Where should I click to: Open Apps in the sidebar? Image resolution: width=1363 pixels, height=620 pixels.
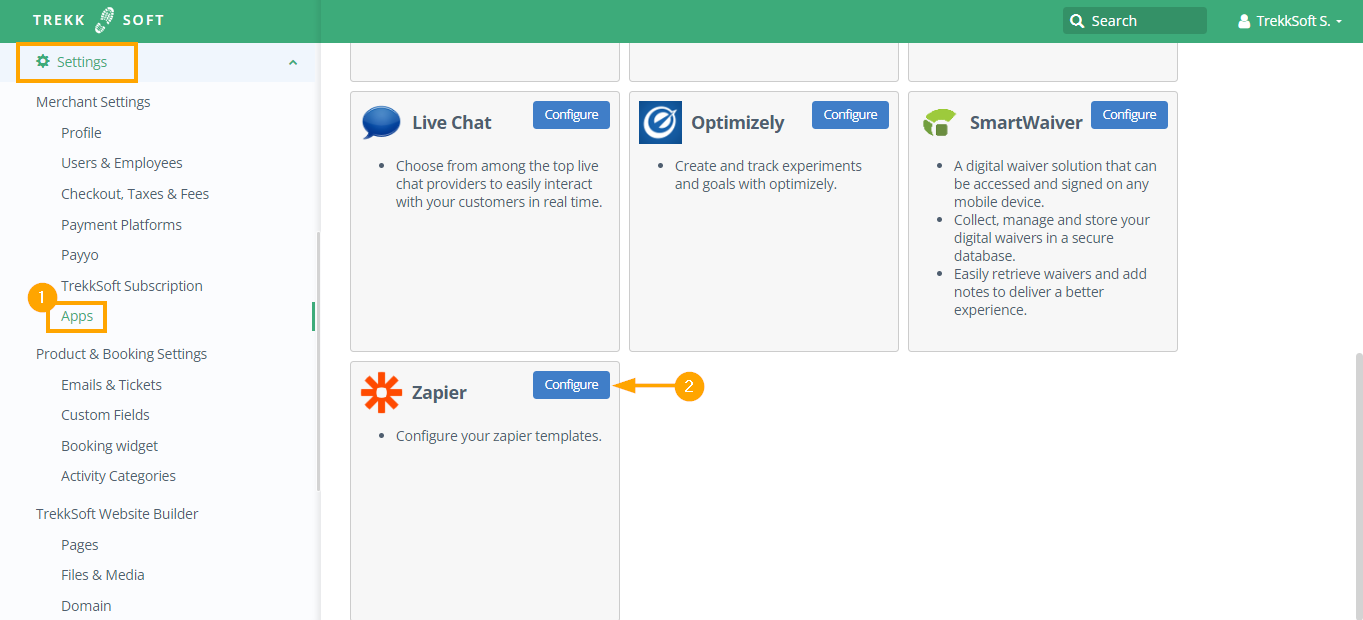tap(77, 316)
